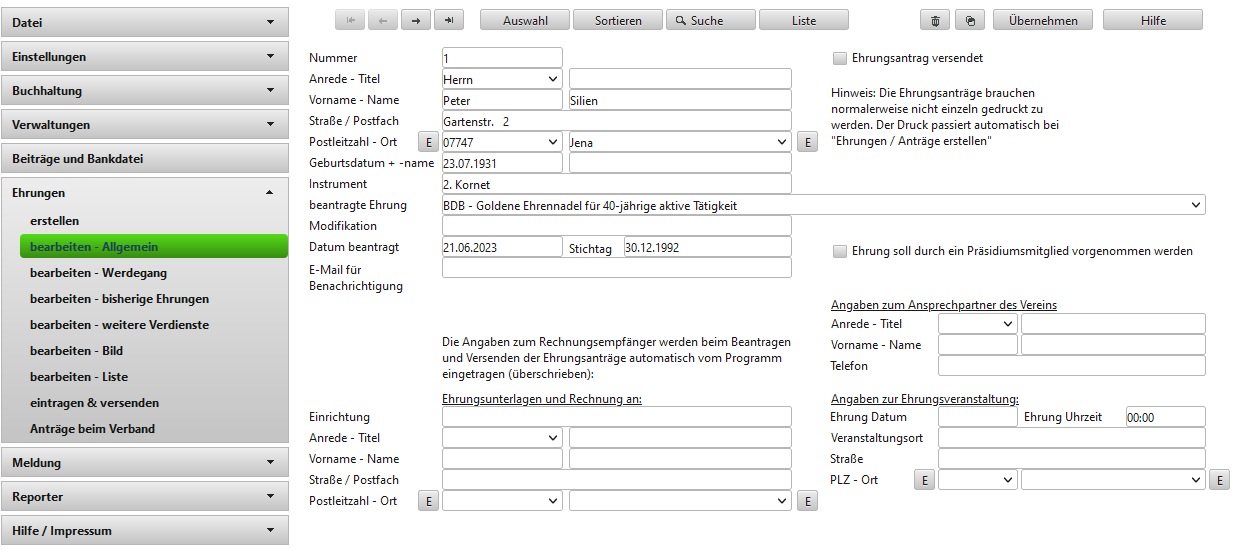
Task: Expand the Verwaltungen menu section
Action: coord(145,124)
